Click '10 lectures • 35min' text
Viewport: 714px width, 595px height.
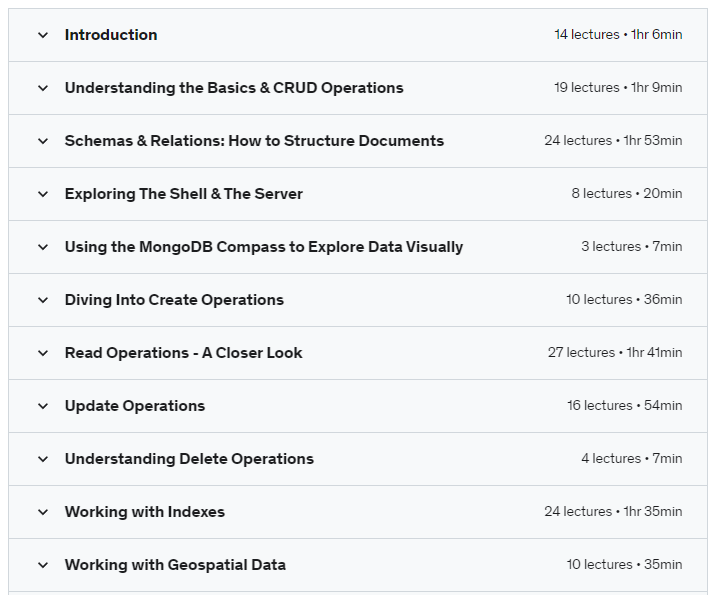tap(624, 564)
